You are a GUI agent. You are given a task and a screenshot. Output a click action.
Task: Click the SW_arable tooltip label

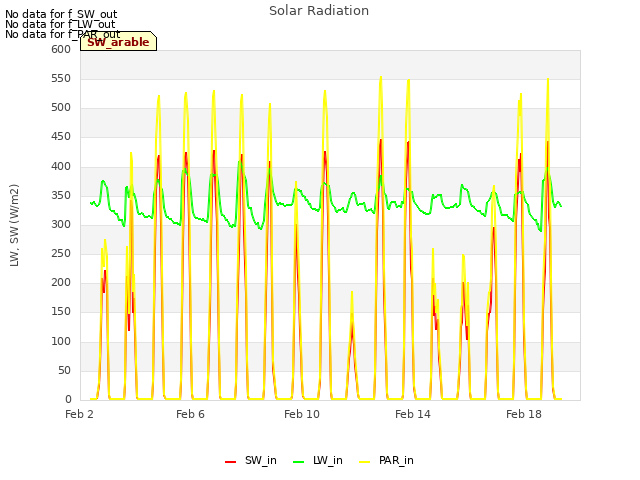[x=118, y=42]
